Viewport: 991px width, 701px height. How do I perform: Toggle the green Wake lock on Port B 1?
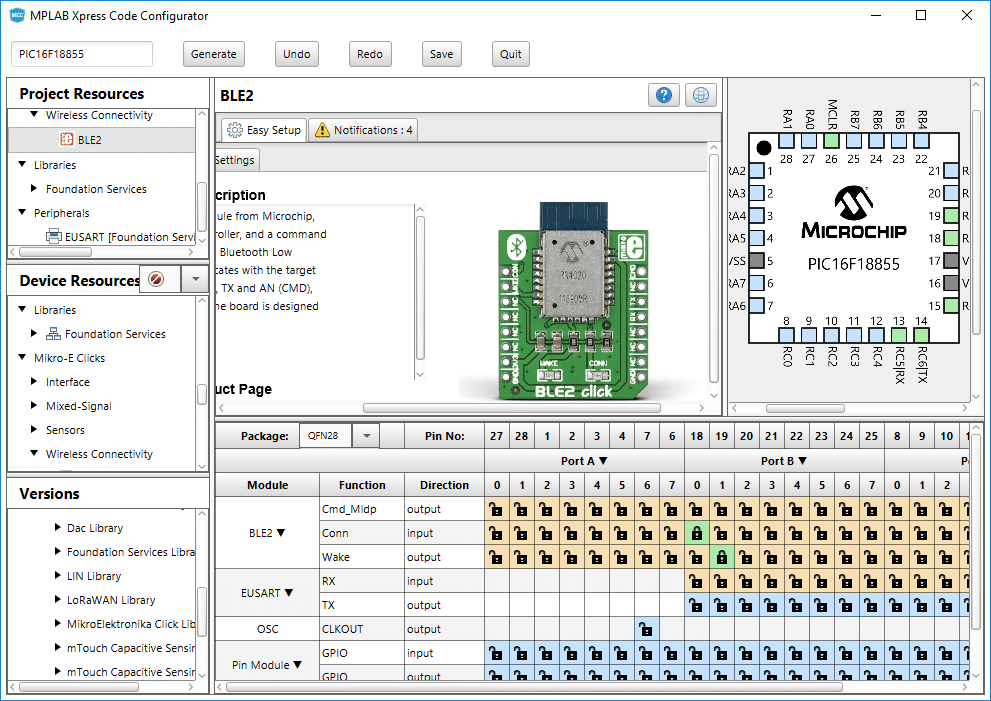[x=721, y=557]
